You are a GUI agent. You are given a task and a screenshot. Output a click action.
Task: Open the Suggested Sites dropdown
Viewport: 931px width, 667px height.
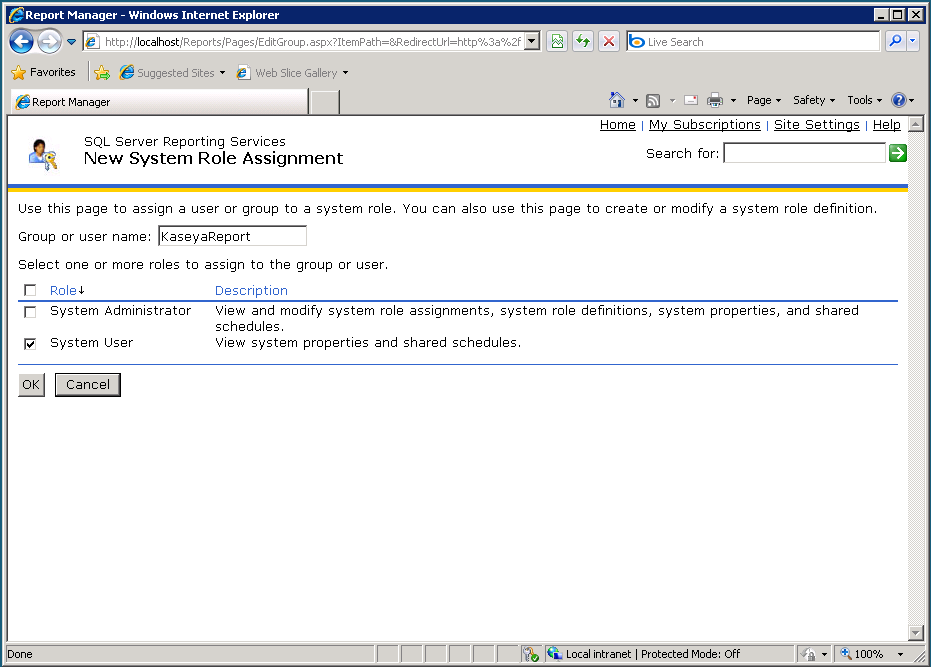coord(222,73)
